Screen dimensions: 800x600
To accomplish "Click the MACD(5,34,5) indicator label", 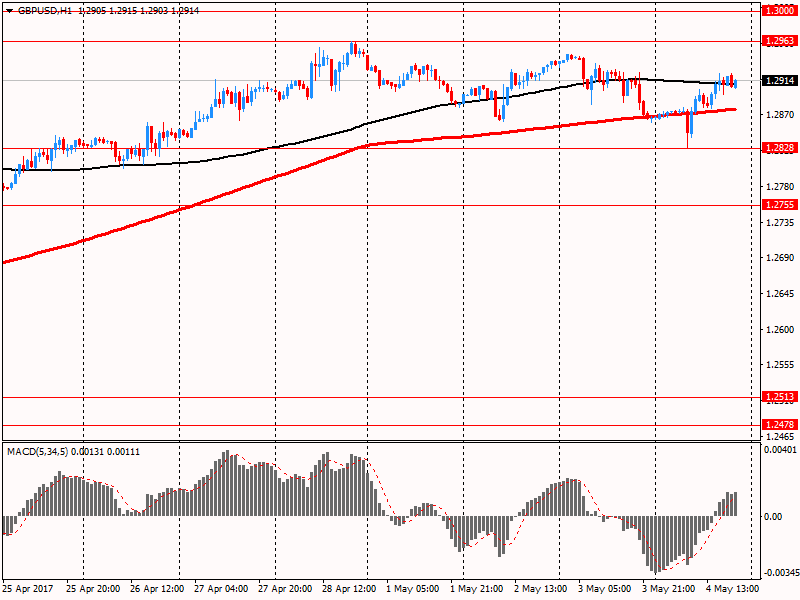I will tap(38, 452).
